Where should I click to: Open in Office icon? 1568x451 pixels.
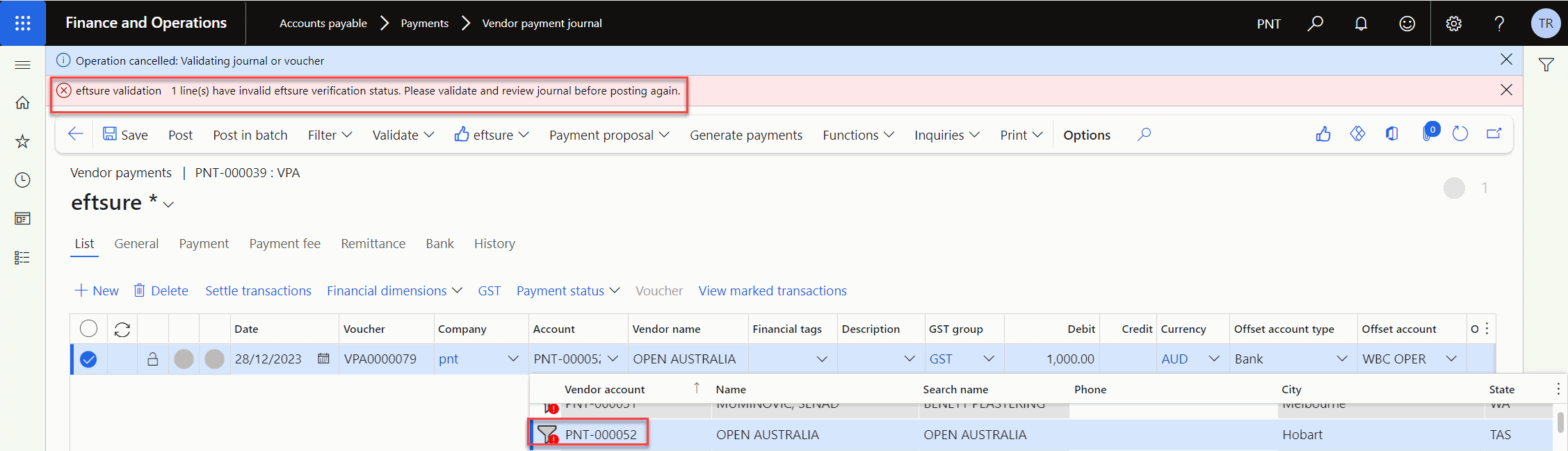(1391, 134)
